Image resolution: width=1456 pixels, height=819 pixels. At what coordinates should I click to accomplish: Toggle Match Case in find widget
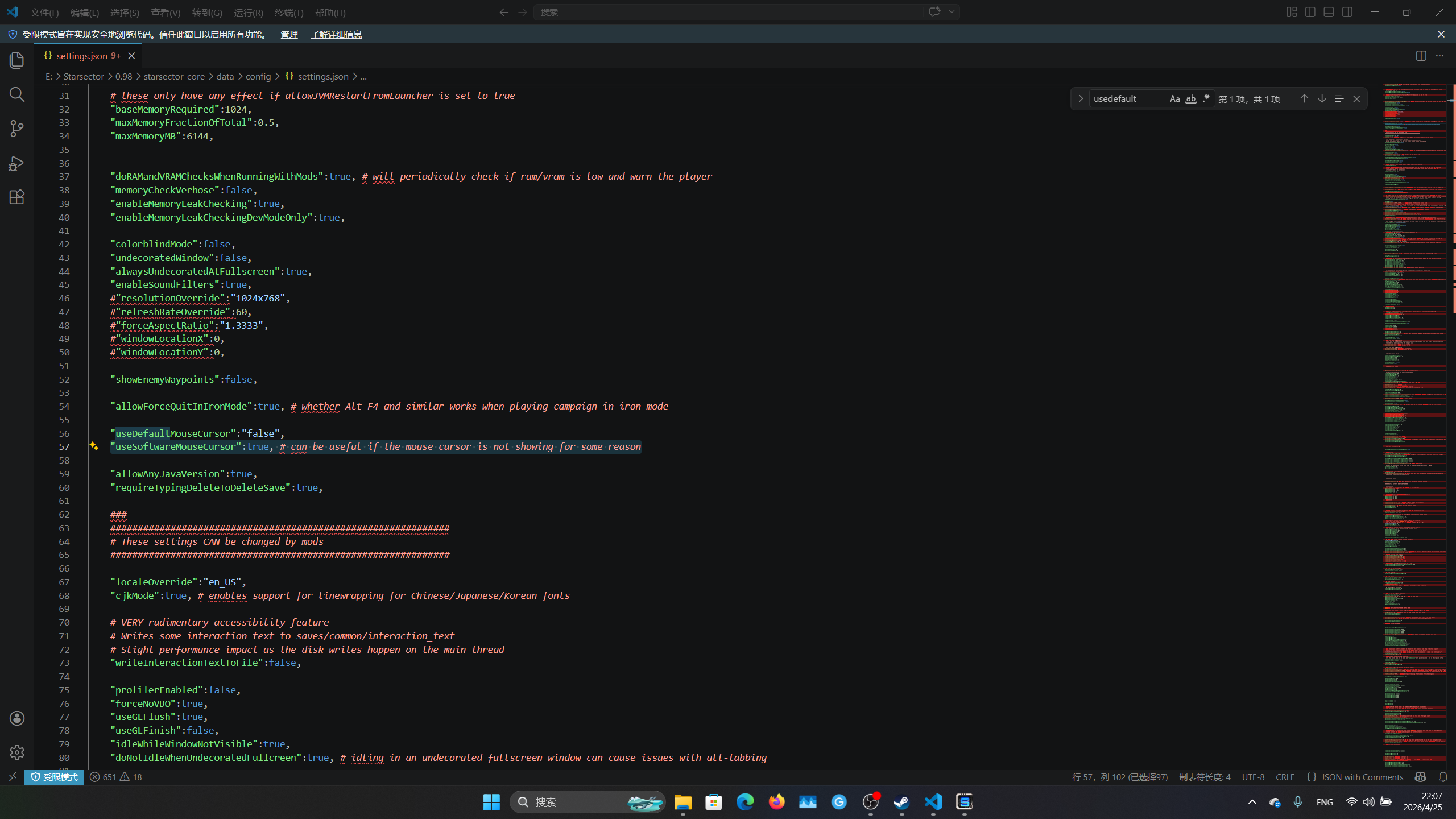[1175, 99]
